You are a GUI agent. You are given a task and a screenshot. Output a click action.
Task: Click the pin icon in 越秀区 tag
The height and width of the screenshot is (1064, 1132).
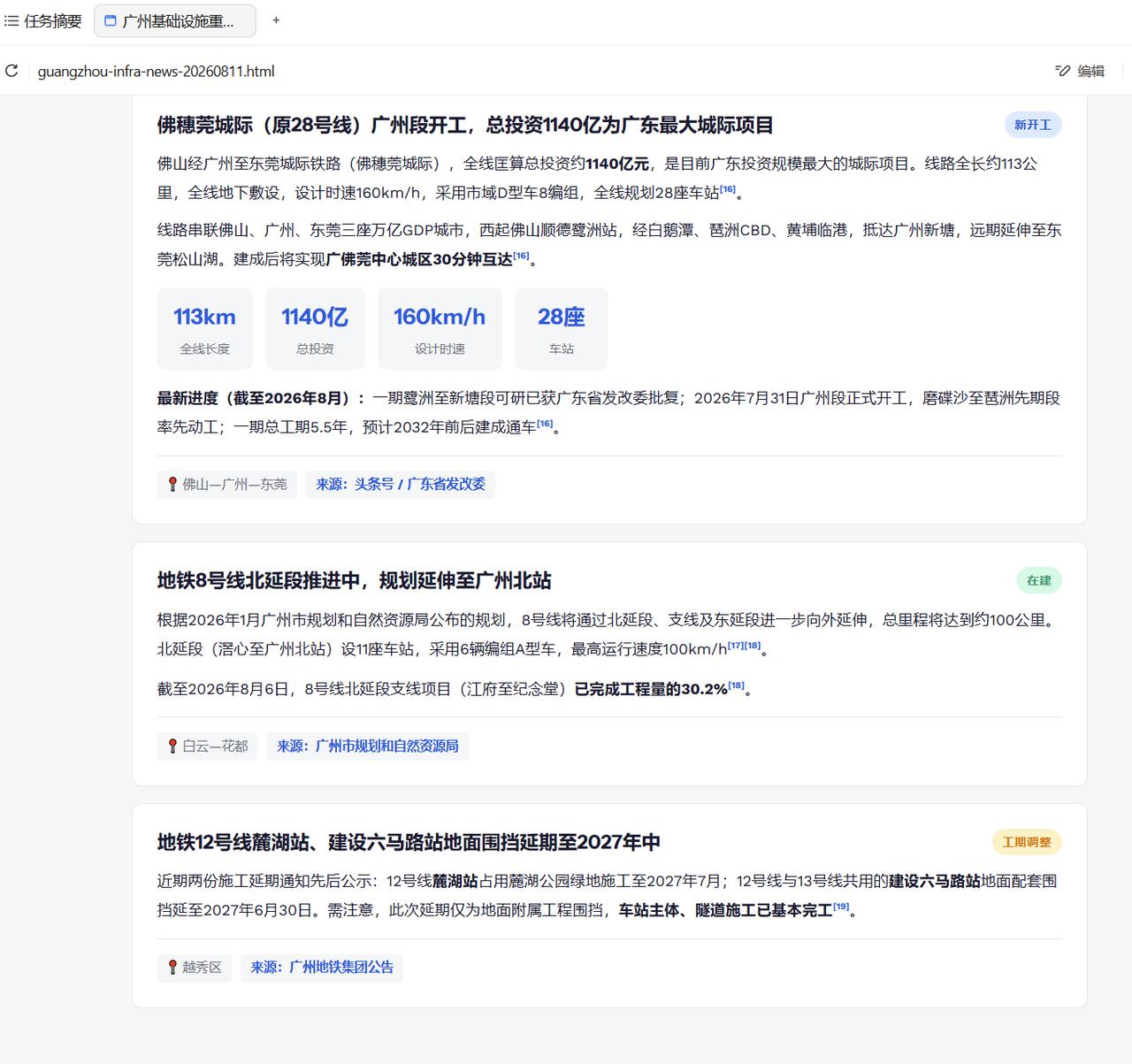click(x=172, y=967)
